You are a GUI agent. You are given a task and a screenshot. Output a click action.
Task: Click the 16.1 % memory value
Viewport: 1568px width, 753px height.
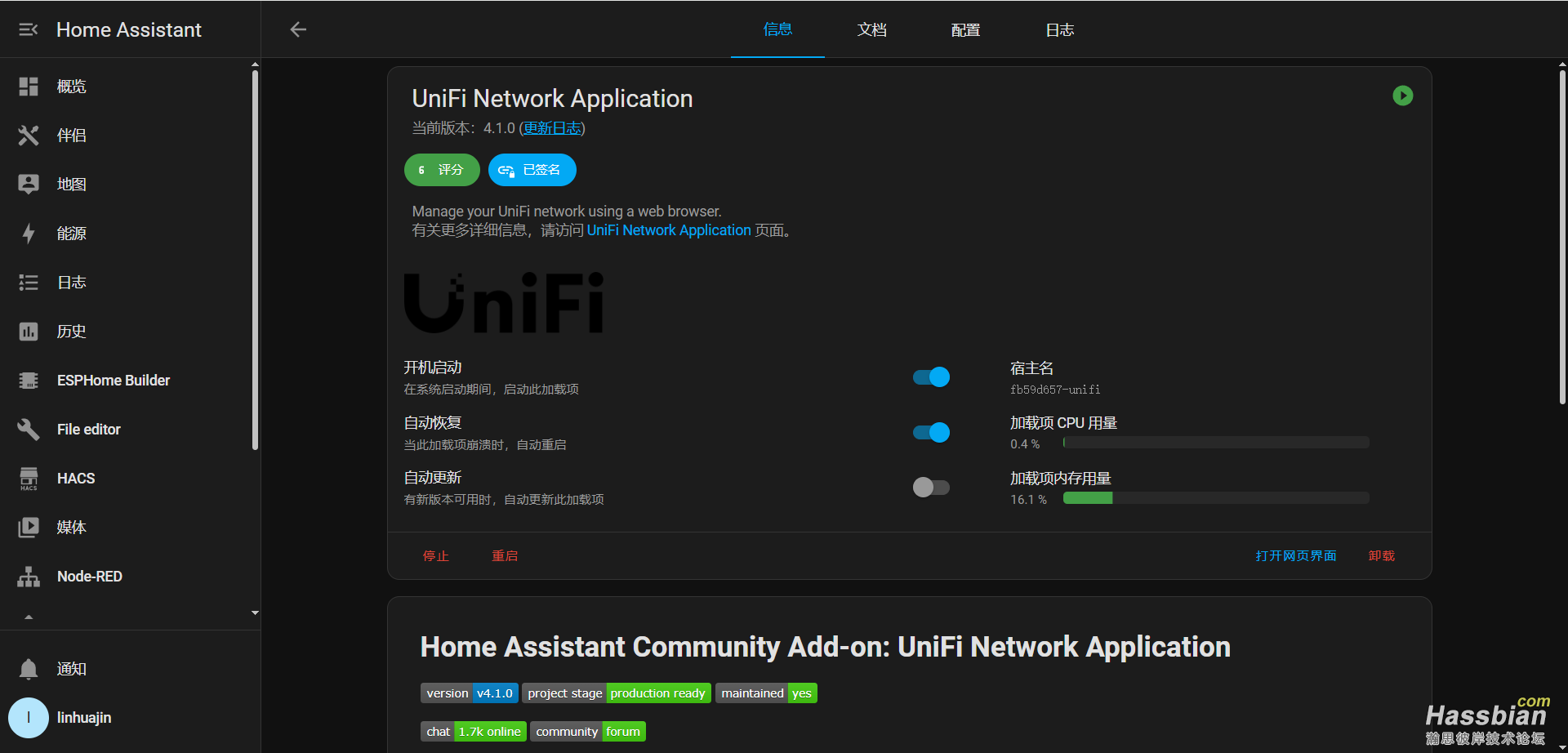point(1028,499)
